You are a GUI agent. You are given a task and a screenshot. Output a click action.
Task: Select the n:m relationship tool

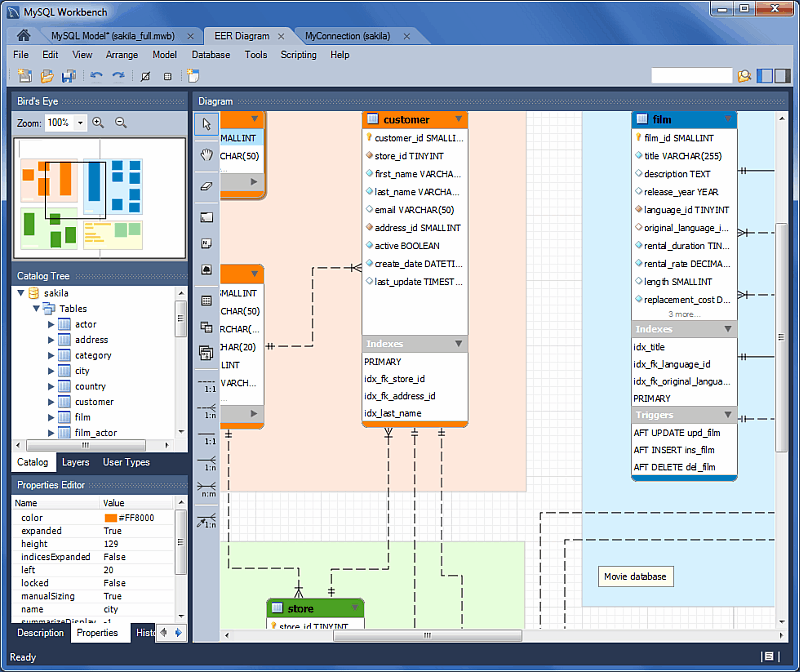(x=206, y=492)
